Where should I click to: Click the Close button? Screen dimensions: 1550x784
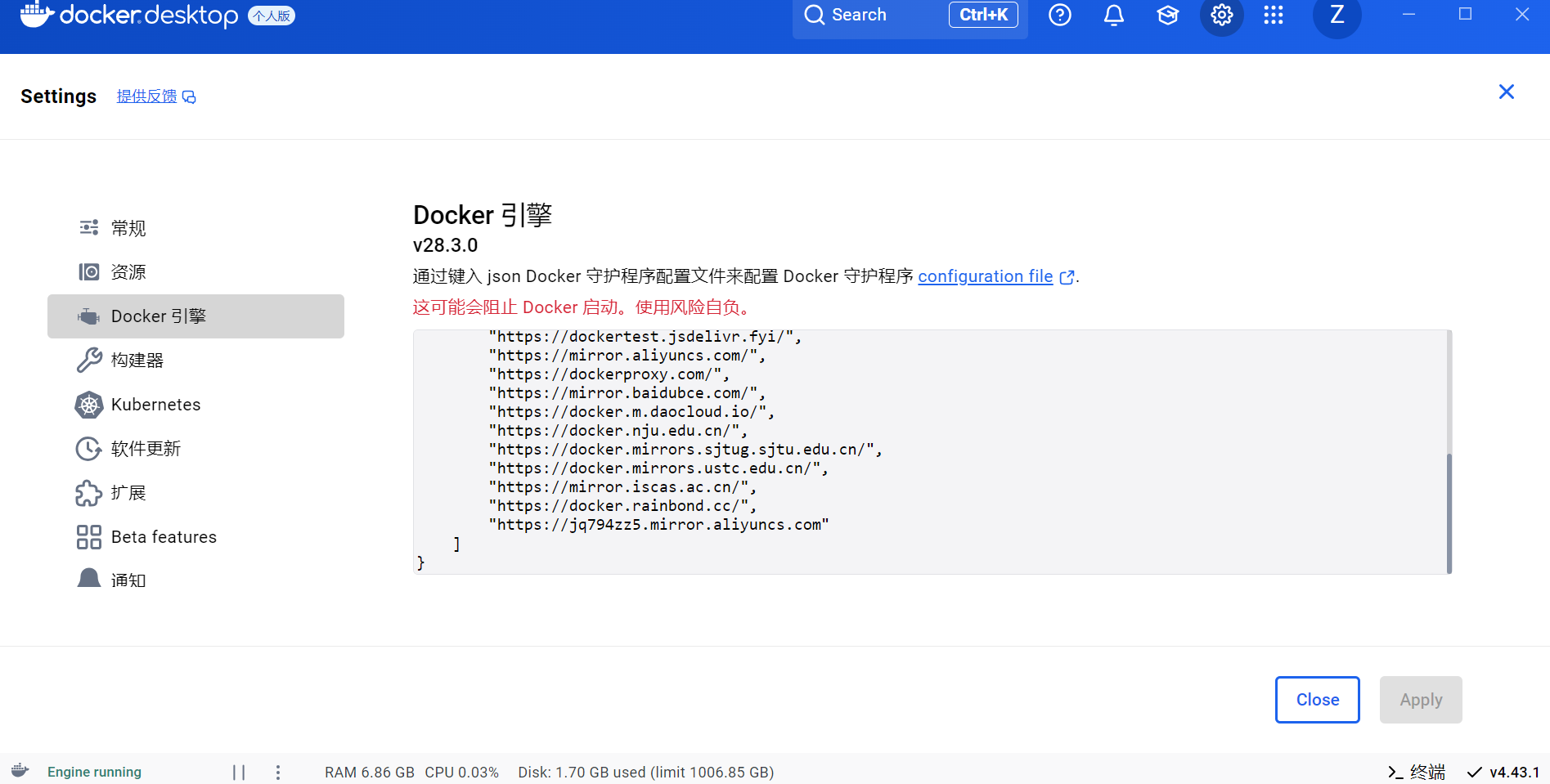[1318, 700]
